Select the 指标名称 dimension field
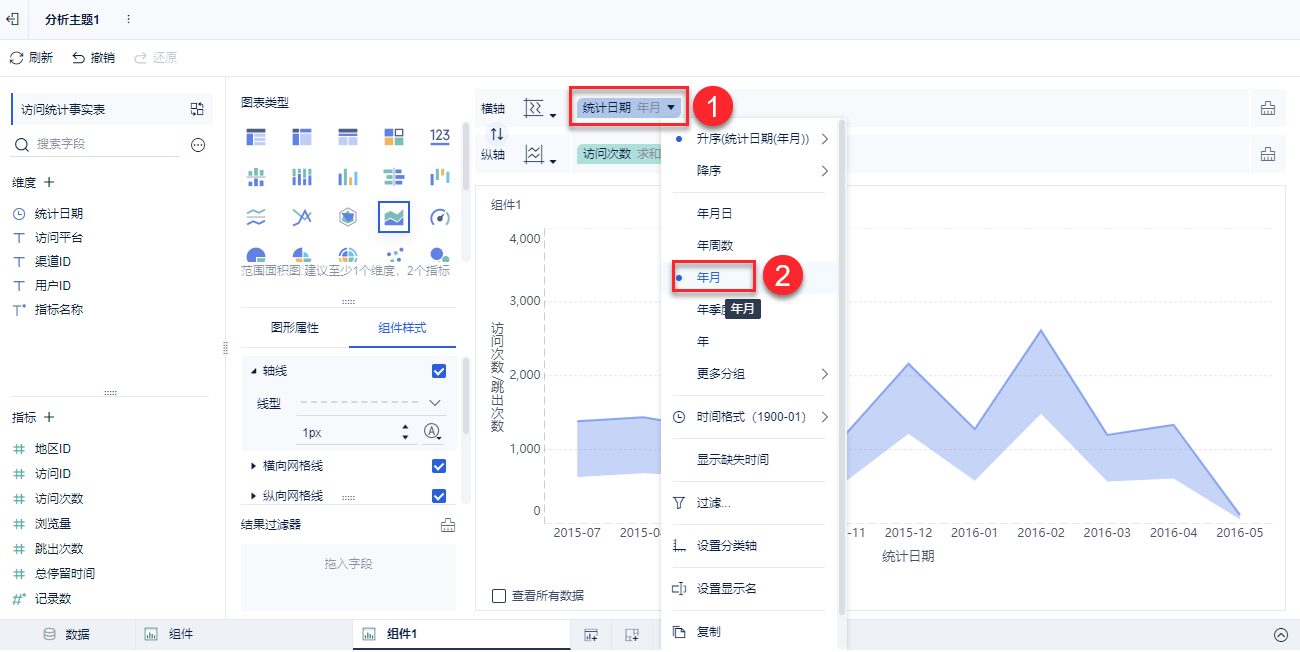The width and height of the screenshot is (1300, 652). point(59,310)
